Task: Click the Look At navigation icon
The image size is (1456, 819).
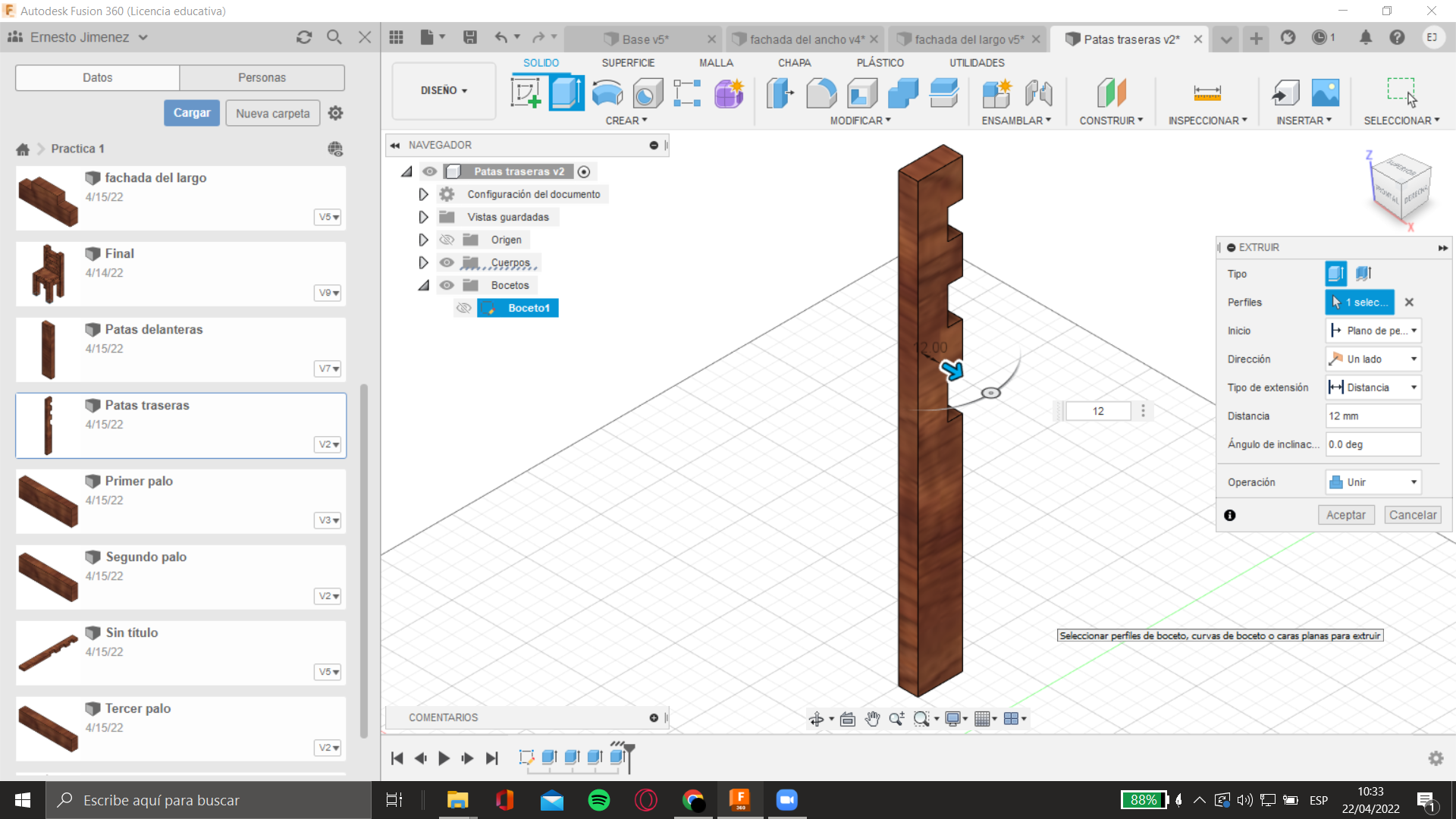Action: (848, 719)
